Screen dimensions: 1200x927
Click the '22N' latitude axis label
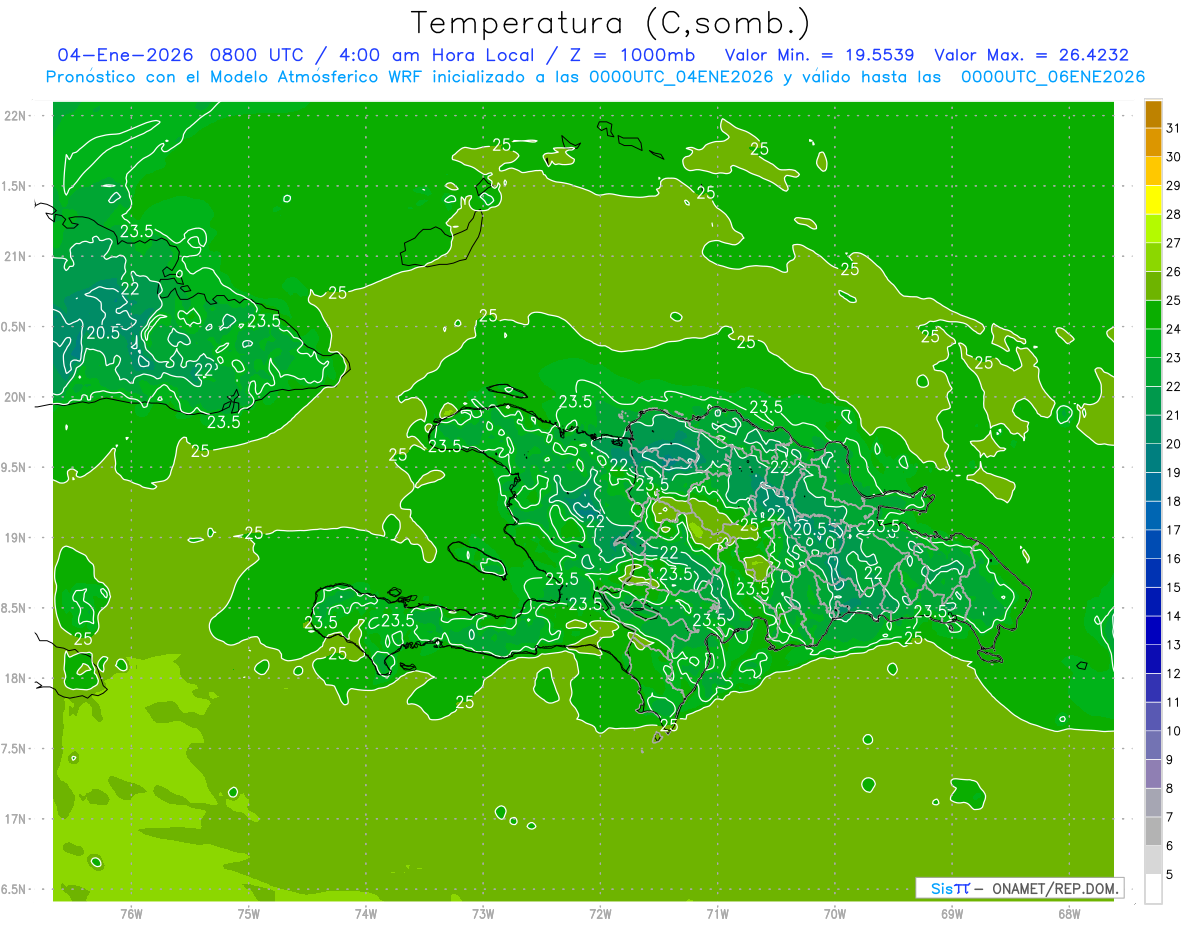tap(16, 116)
